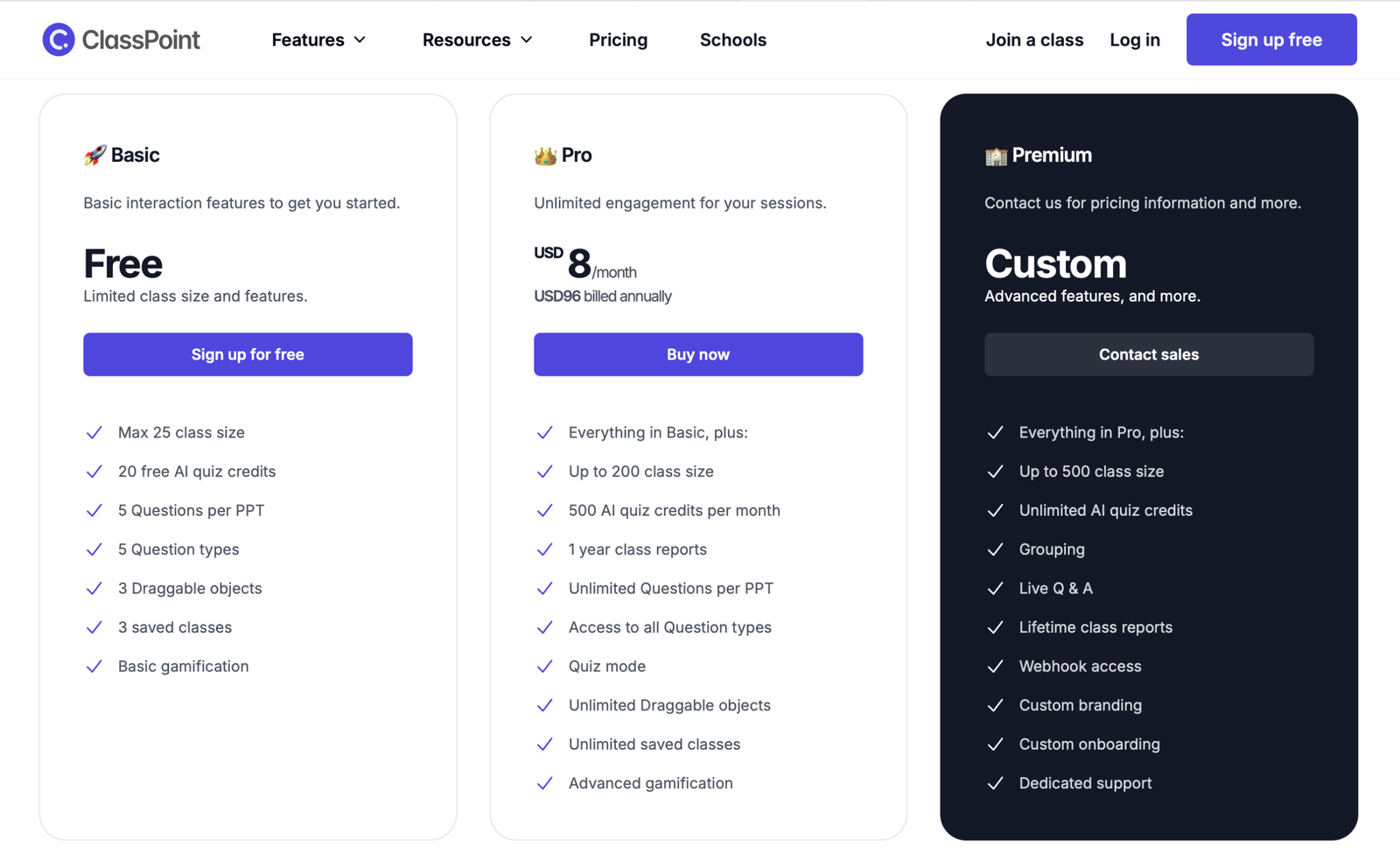This screenshot has height=860, width=1400.
Task: Click checkmark beside Live Q & A
Action: [995, 589]
